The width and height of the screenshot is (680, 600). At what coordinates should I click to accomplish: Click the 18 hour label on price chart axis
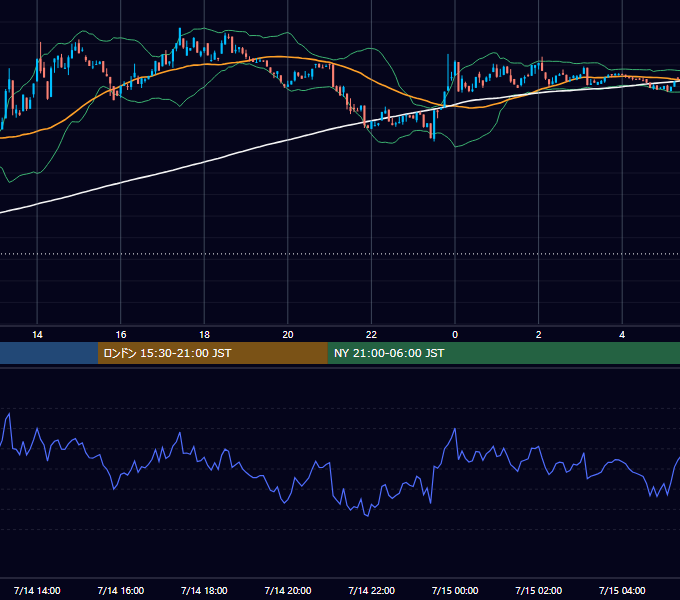[204, 335]
